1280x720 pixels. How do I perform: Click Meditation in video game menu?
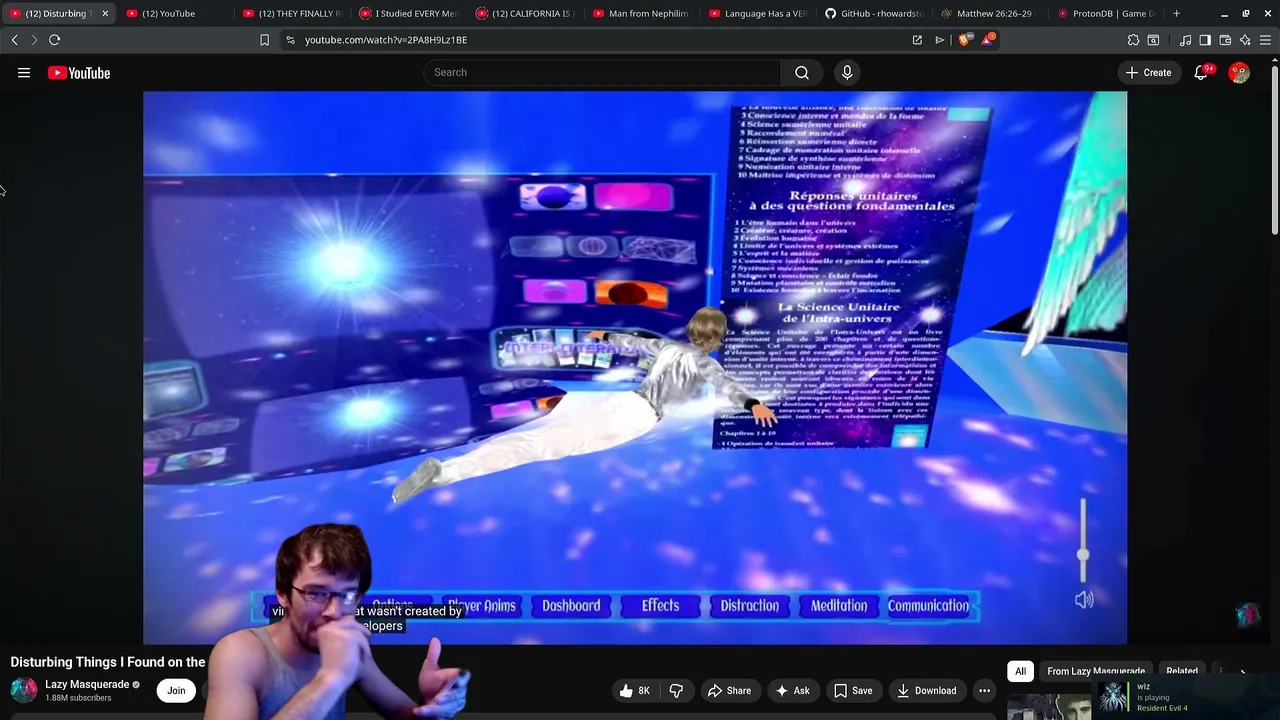click(839, 606)
